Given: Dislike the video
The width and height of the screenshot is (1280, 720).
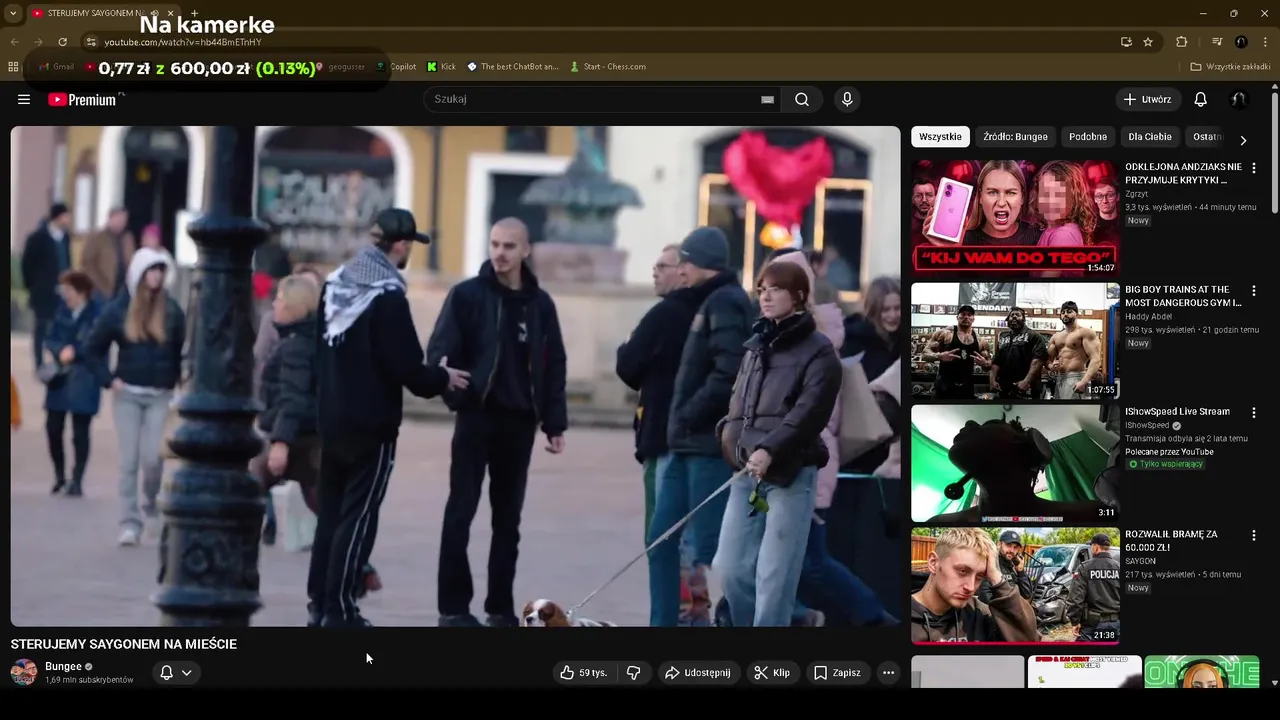Looking at the screenshot, I should pyautogui.click(x=633, y=673).
